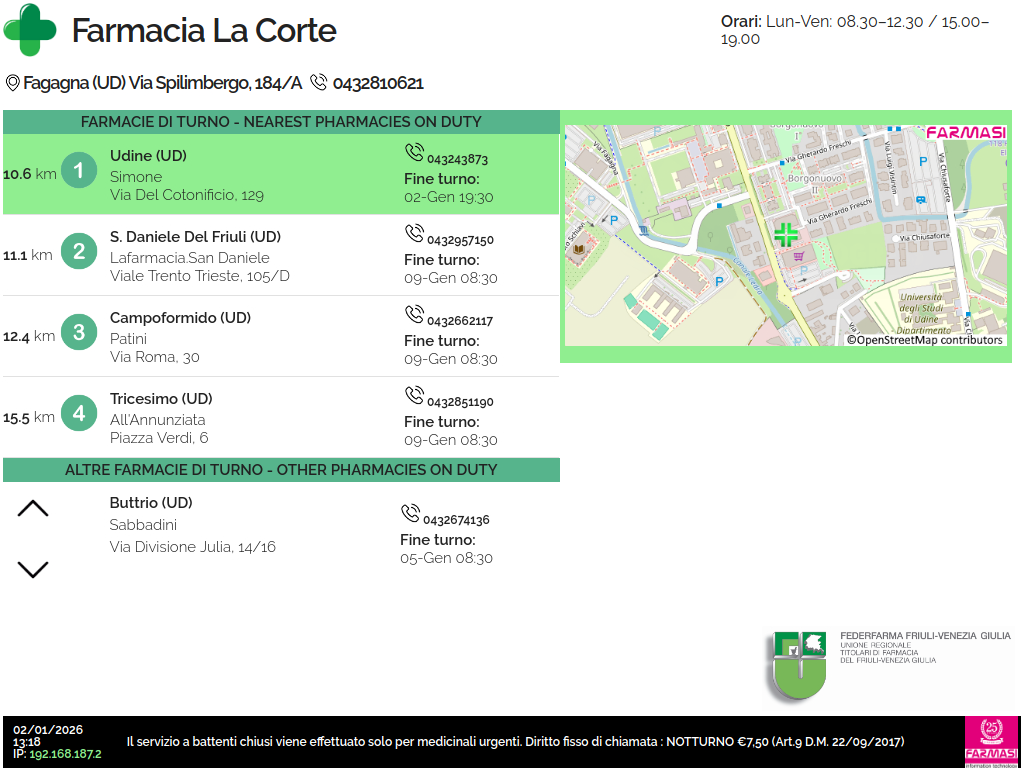Click the location pin icon beside Fagagna address

(13, 83)
